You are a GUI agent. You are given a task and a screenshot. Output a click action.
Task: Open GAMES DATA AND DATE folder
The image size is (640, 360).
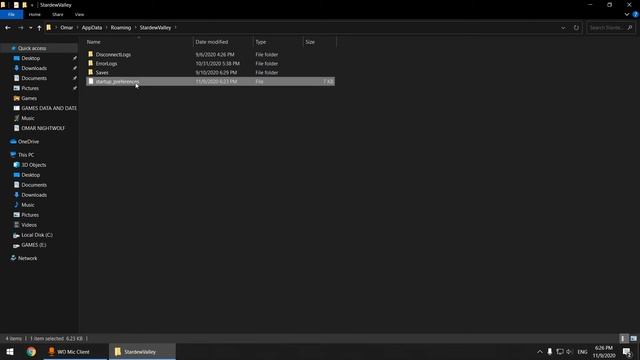click(x=49, y=108)
